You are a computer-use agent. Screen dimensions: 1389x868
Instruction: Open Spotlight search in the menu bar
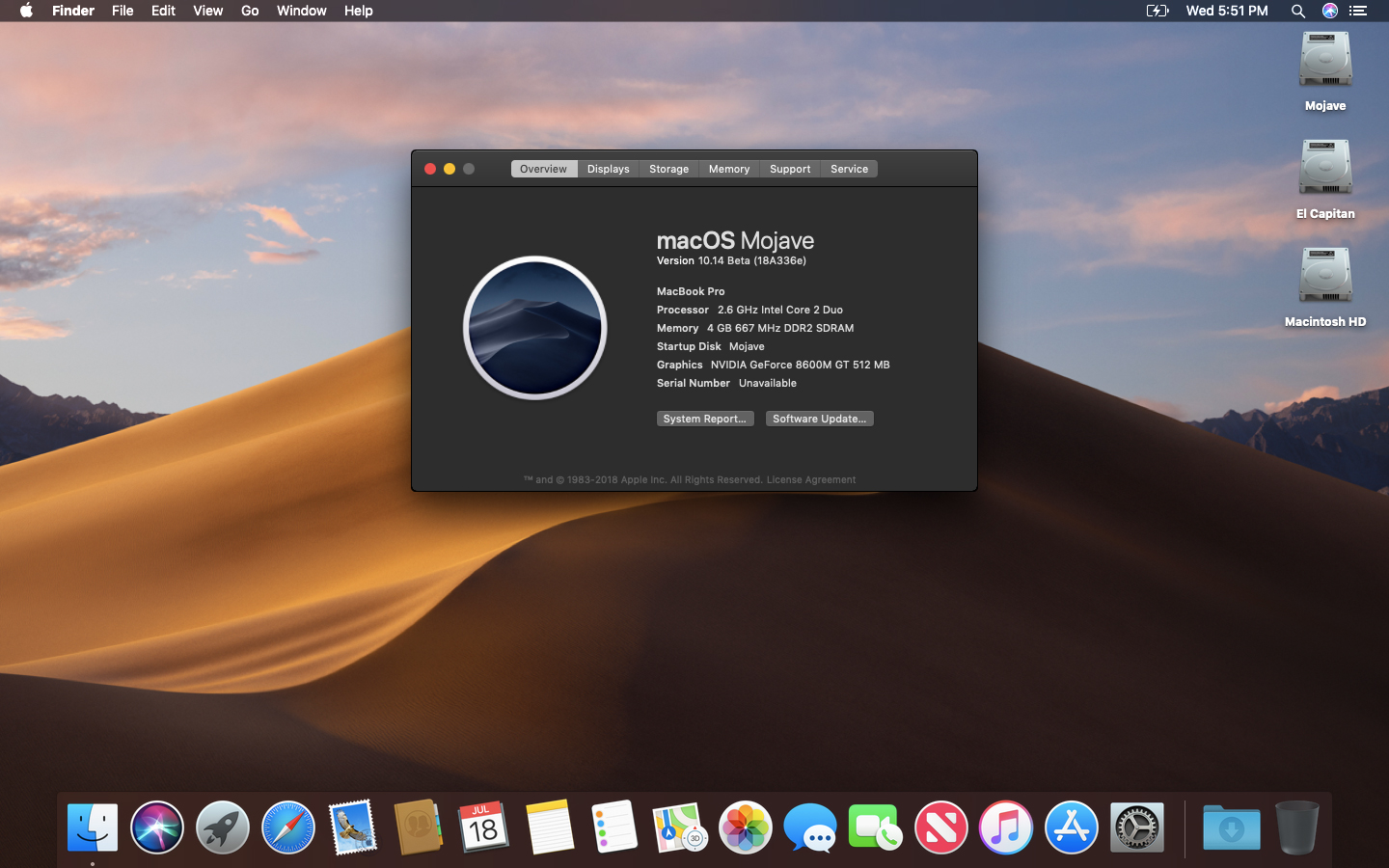click(1297, 11)
